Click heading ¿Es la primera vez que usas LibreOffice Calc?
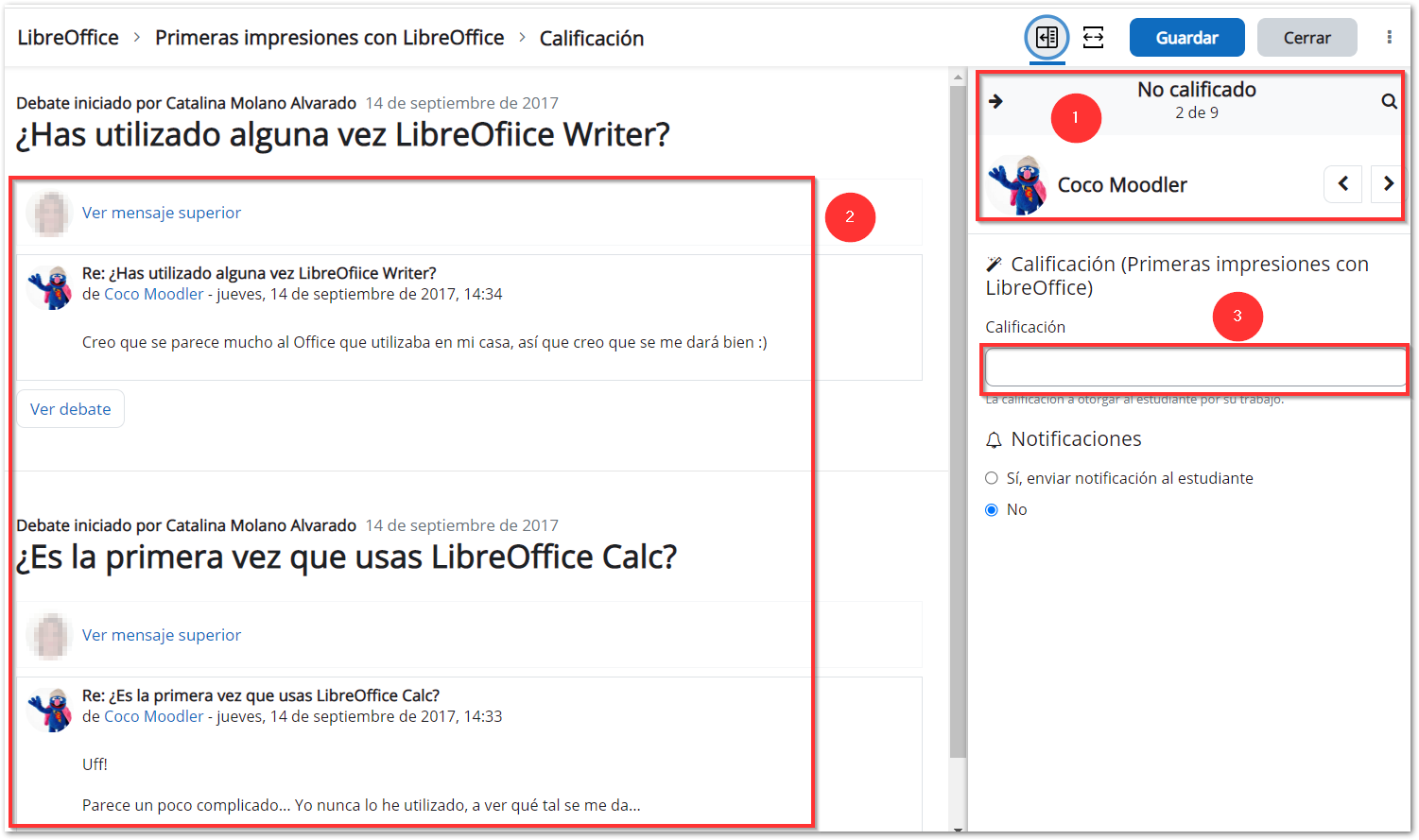 pyautogui.click(x=347, y=557)
